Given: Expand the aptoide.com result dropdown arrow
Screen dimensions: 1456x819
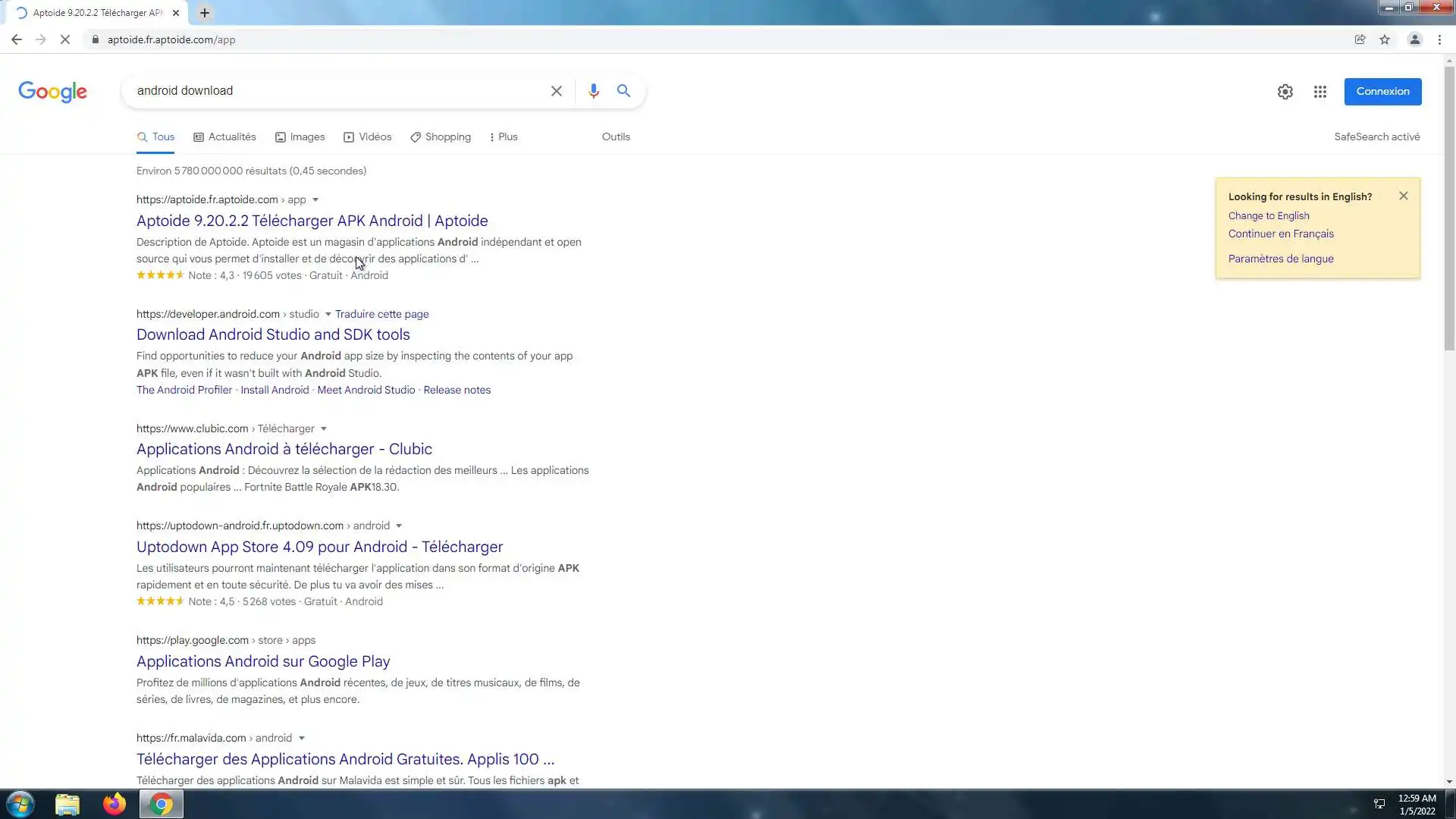Looking at the screenshot, I should (x=315, y=200).
